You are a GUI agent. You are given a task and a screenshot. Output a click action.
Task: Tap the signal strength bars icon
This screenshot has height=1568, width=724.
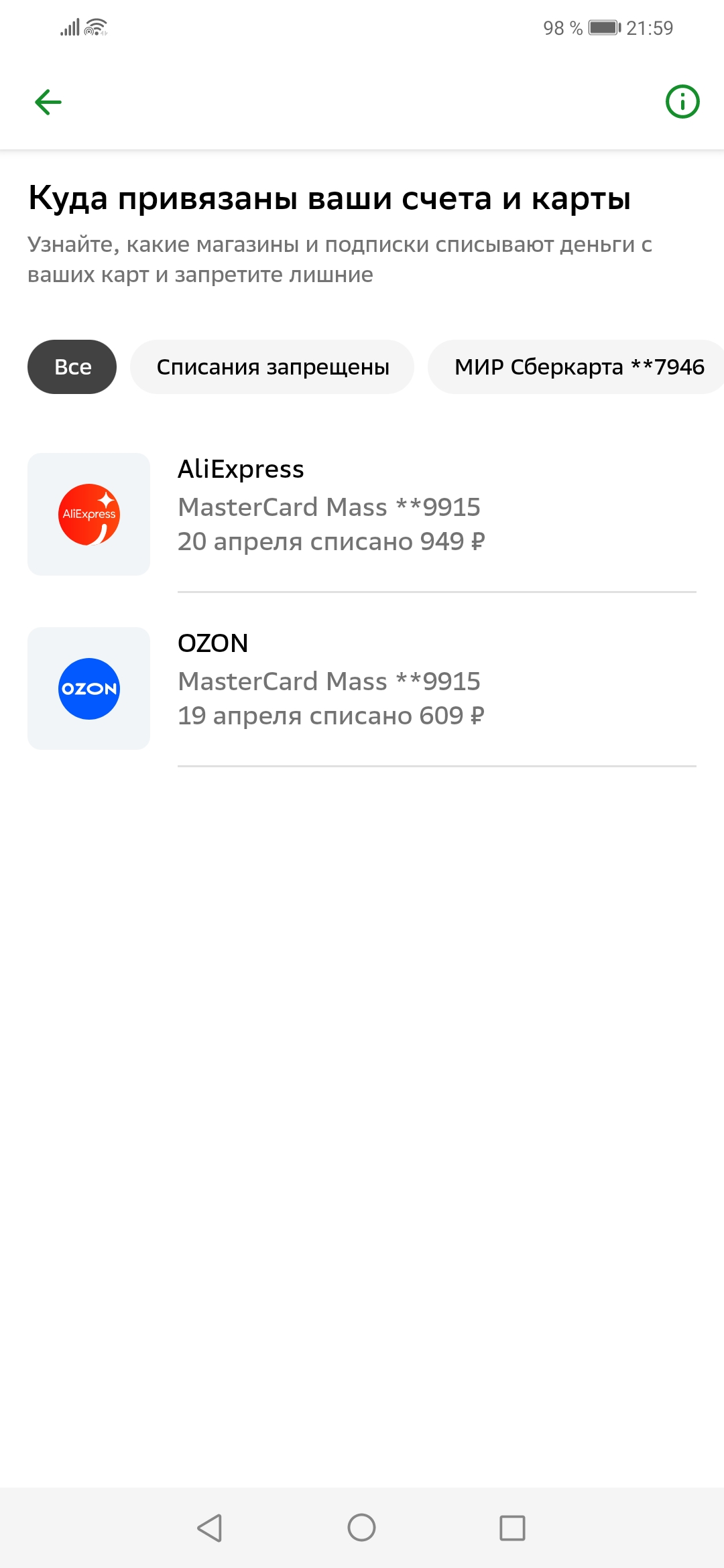point(70,27)
